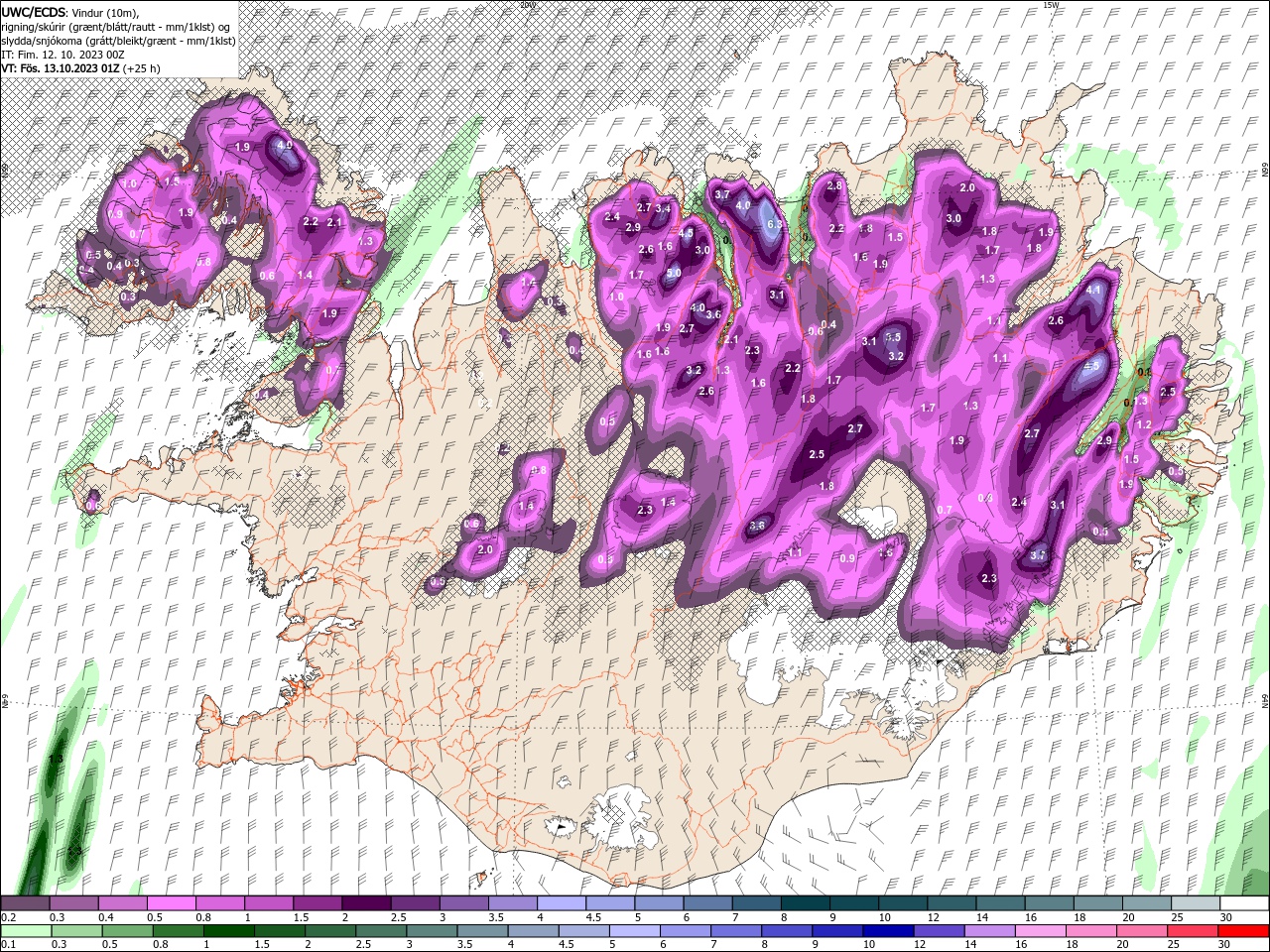1270x952 pixels.
Task: Select upper legend pale grey swatch labeled 25
Action: (1196, 903)
